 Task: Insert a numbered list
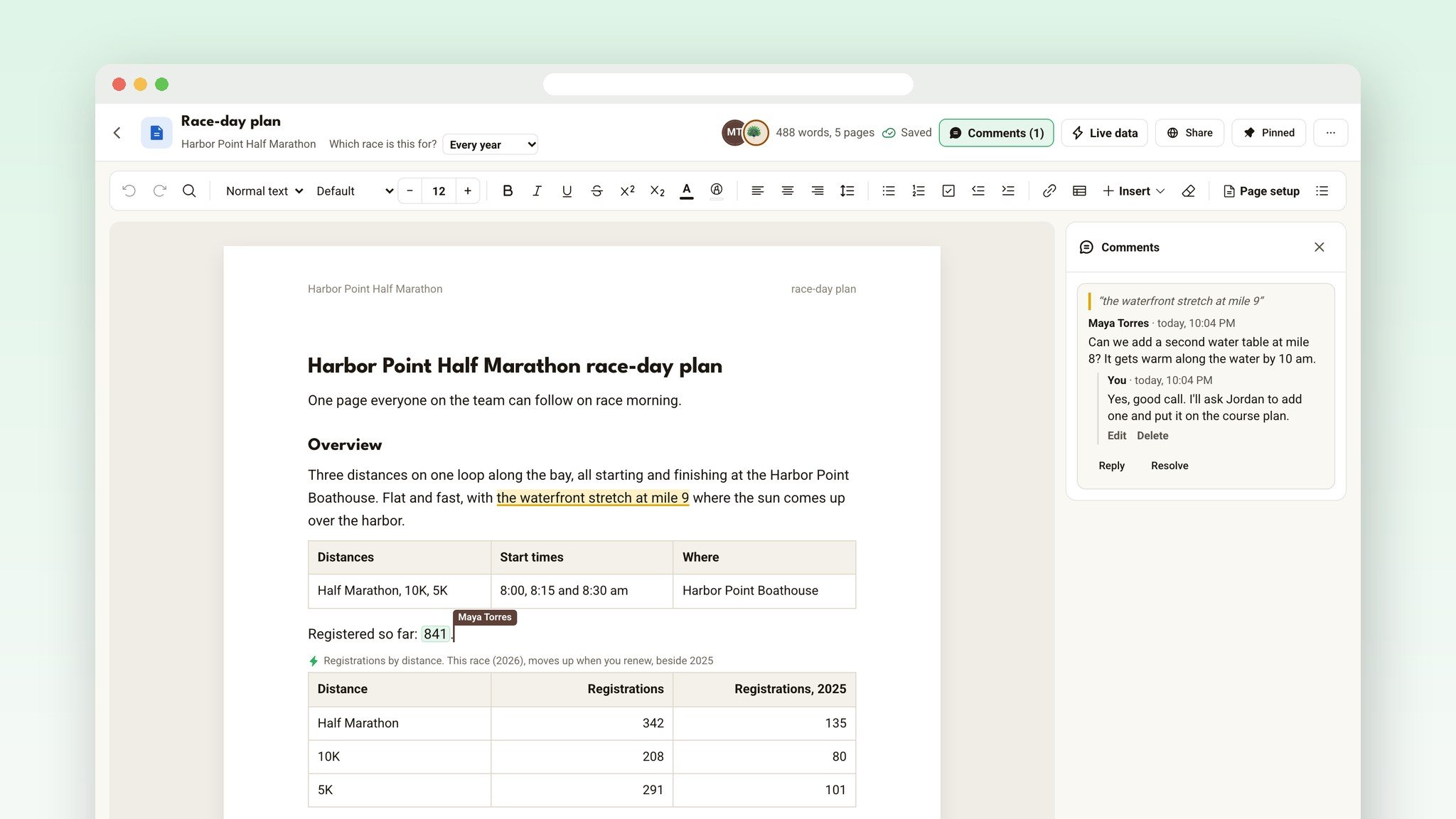click(x=919, y=191)
